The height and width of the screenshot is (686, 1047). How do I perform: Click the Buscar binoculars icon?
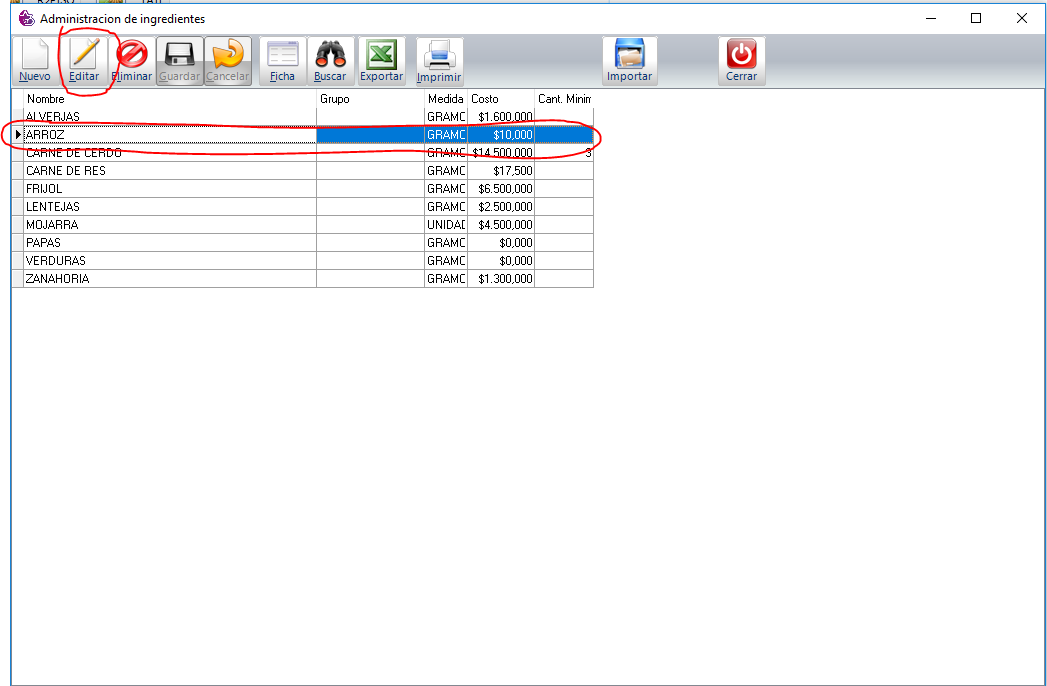[330, 54]
